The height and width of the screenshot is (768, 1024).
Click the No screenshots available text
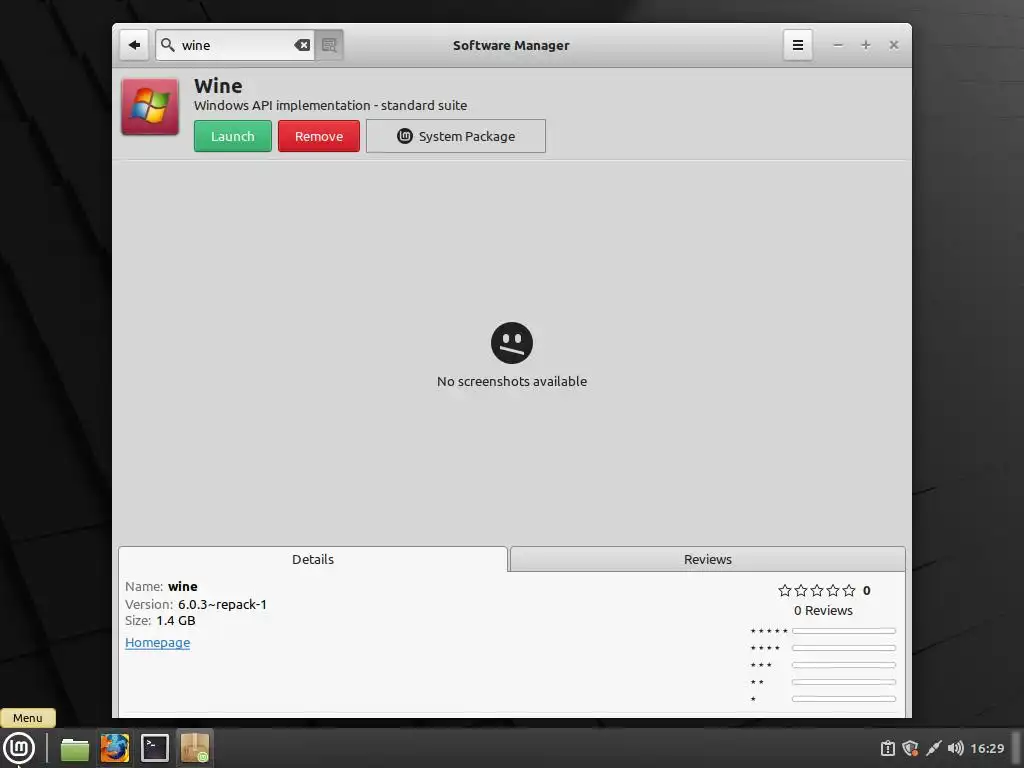[512, 381]
